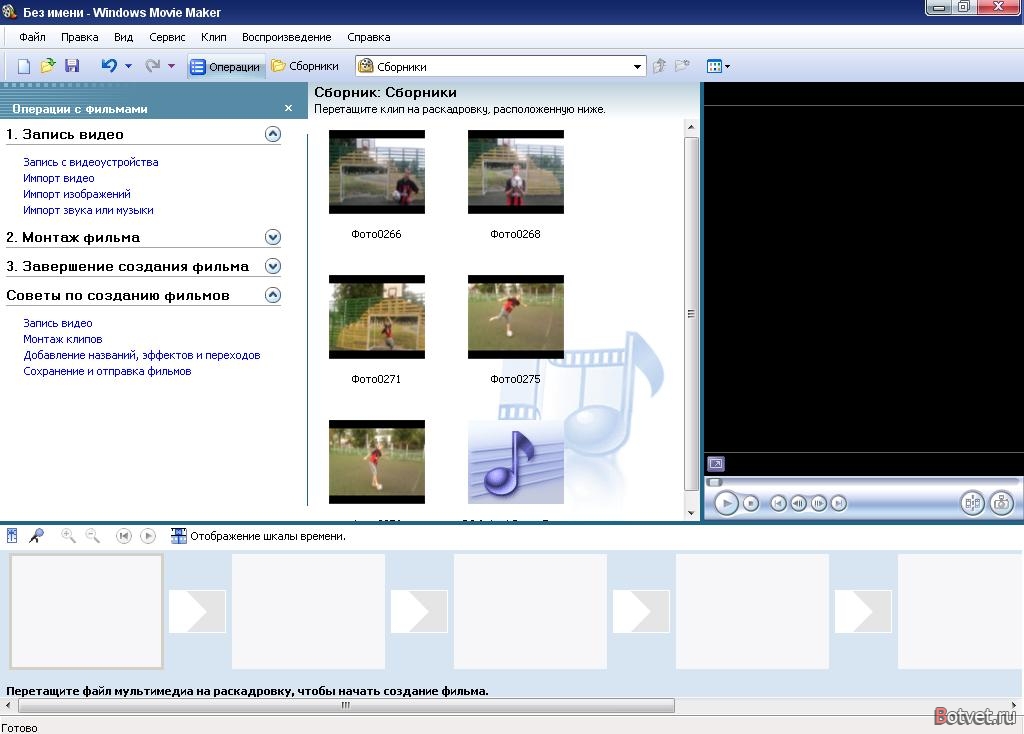Image resolution: width=1024 pixels, height=734 pixels.
Task: Open the Правка menu
Action: 80,37
